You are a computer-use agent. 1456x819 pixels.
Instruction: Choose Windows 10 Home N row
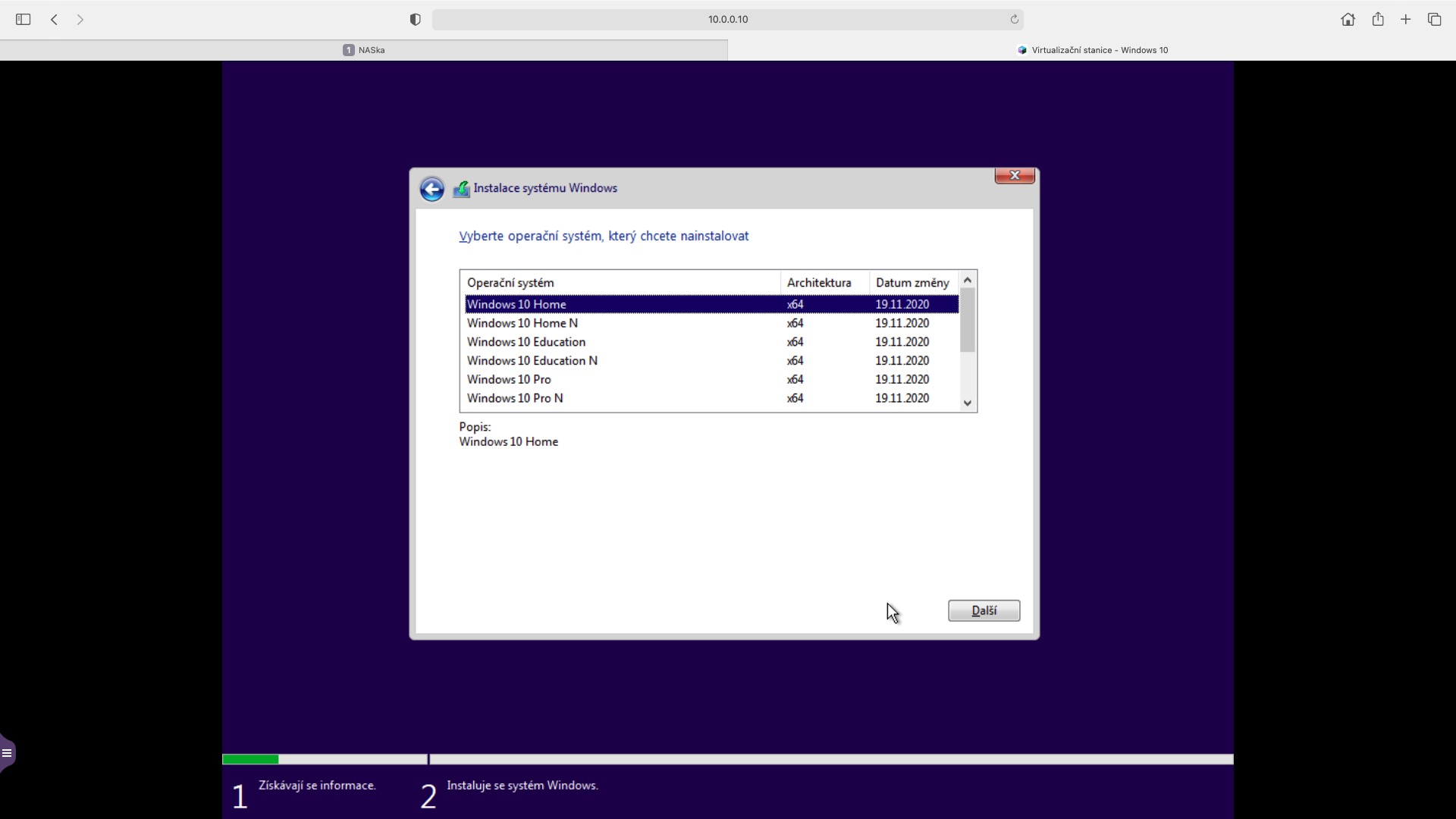click(x=522, y=323)
